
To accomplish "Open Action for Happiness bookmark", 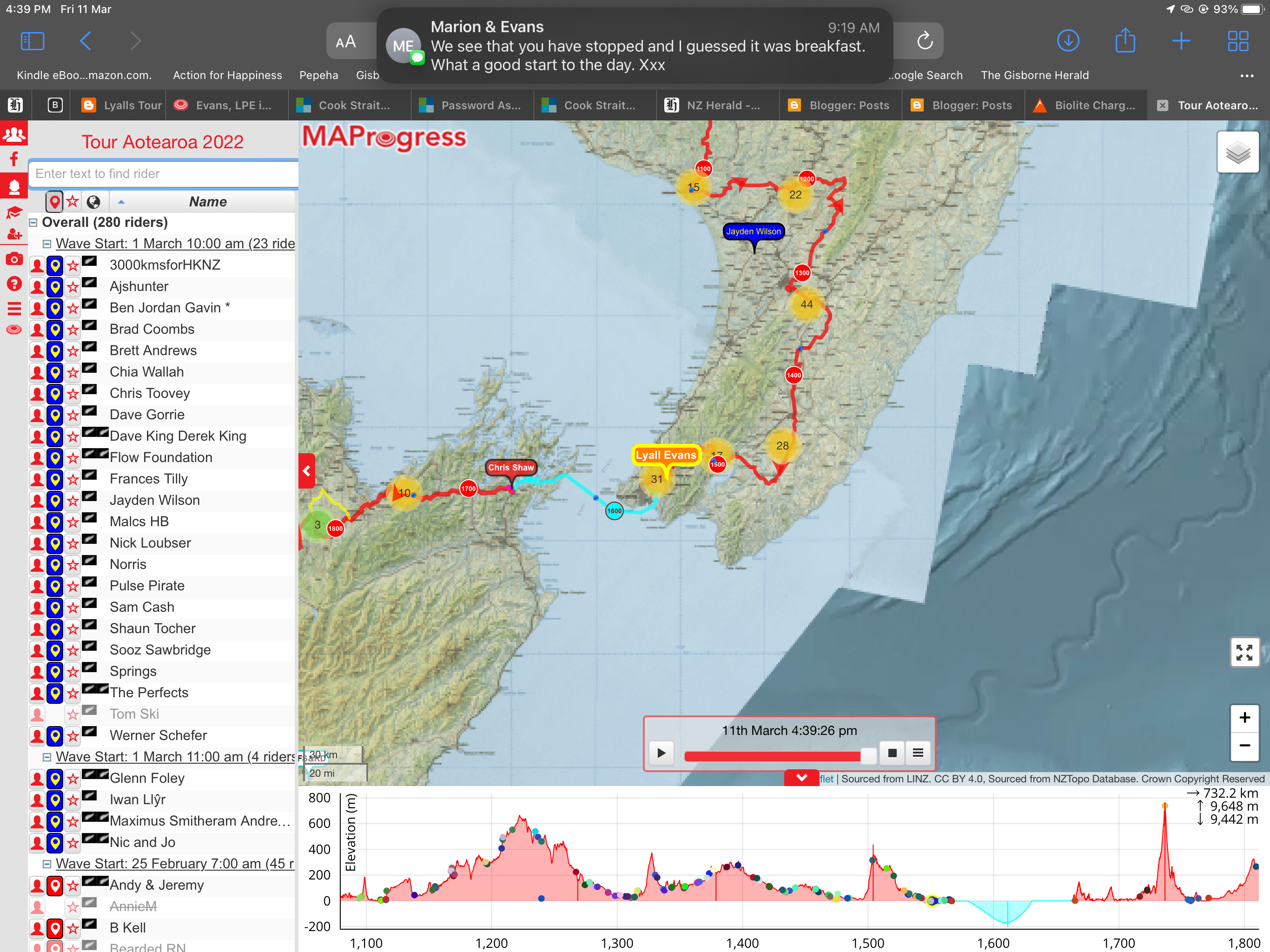I will [227, 75].
